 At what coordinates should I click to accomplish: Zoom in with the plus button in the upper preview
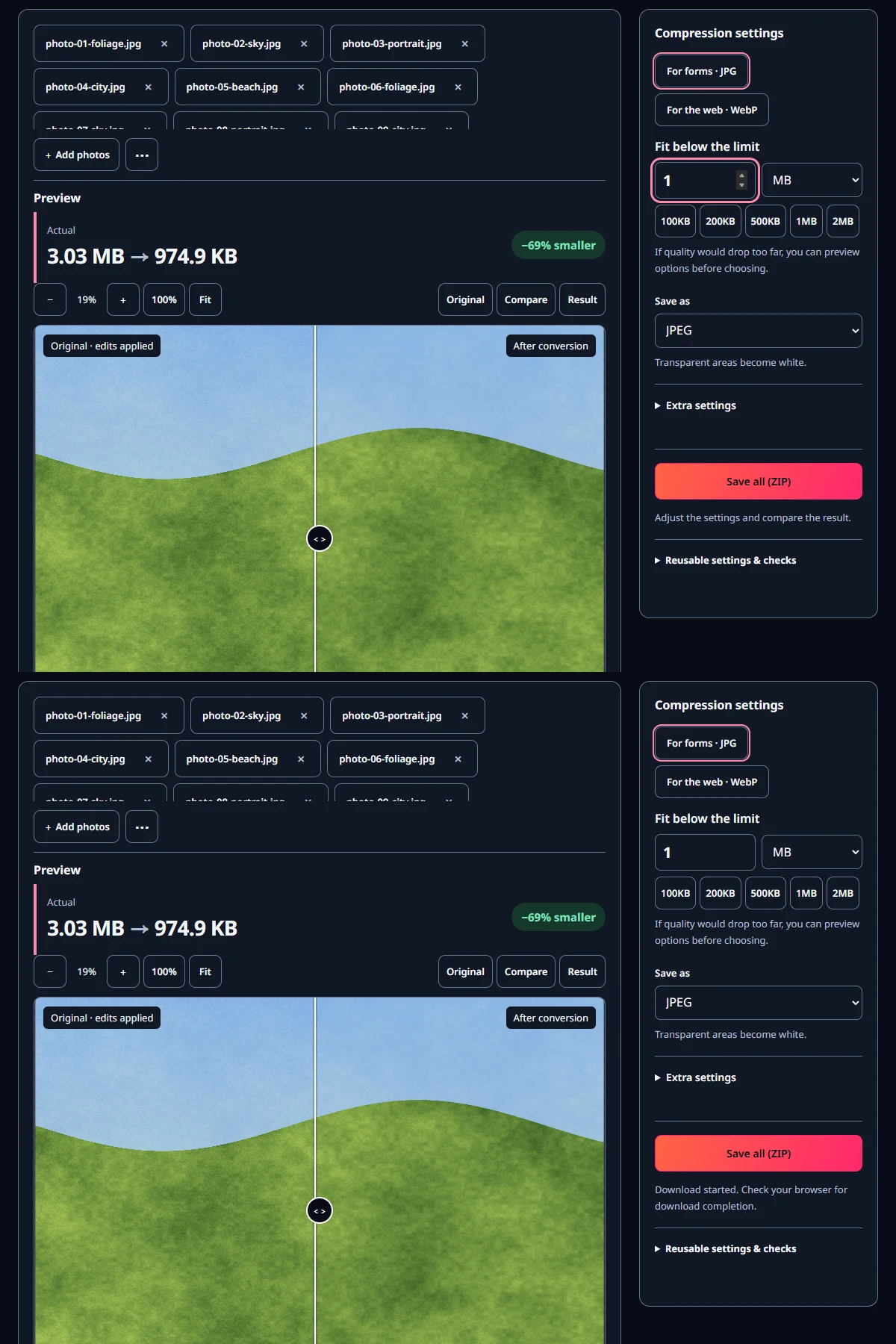coord(123,300)
